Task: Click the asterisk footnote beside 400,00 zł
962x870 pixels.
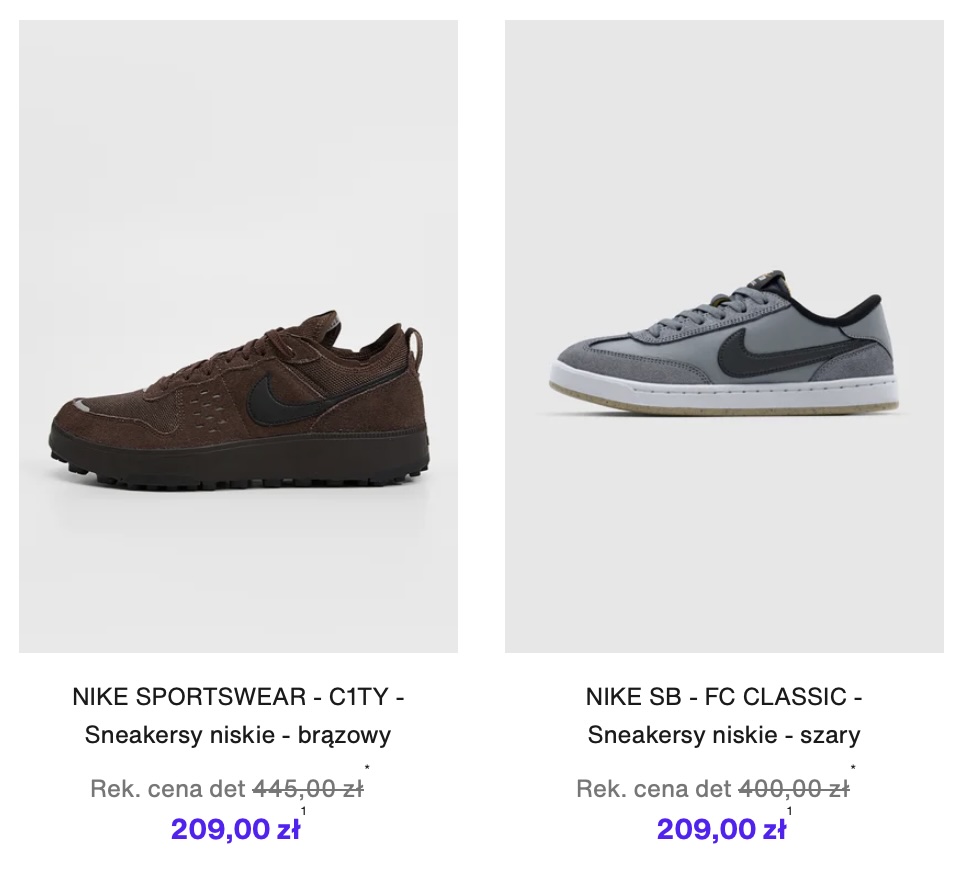Action: tap(853, 769)
